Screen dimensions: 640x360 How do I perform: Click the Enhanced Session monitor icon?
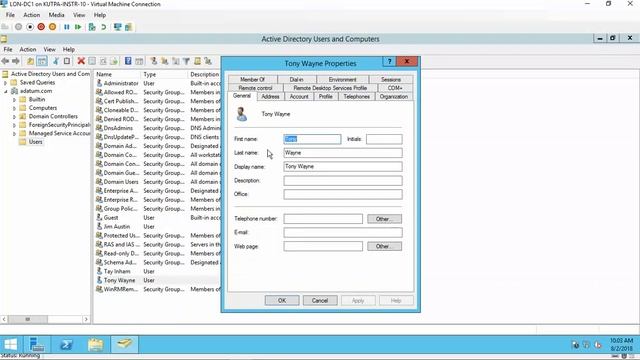coord(118,27)
